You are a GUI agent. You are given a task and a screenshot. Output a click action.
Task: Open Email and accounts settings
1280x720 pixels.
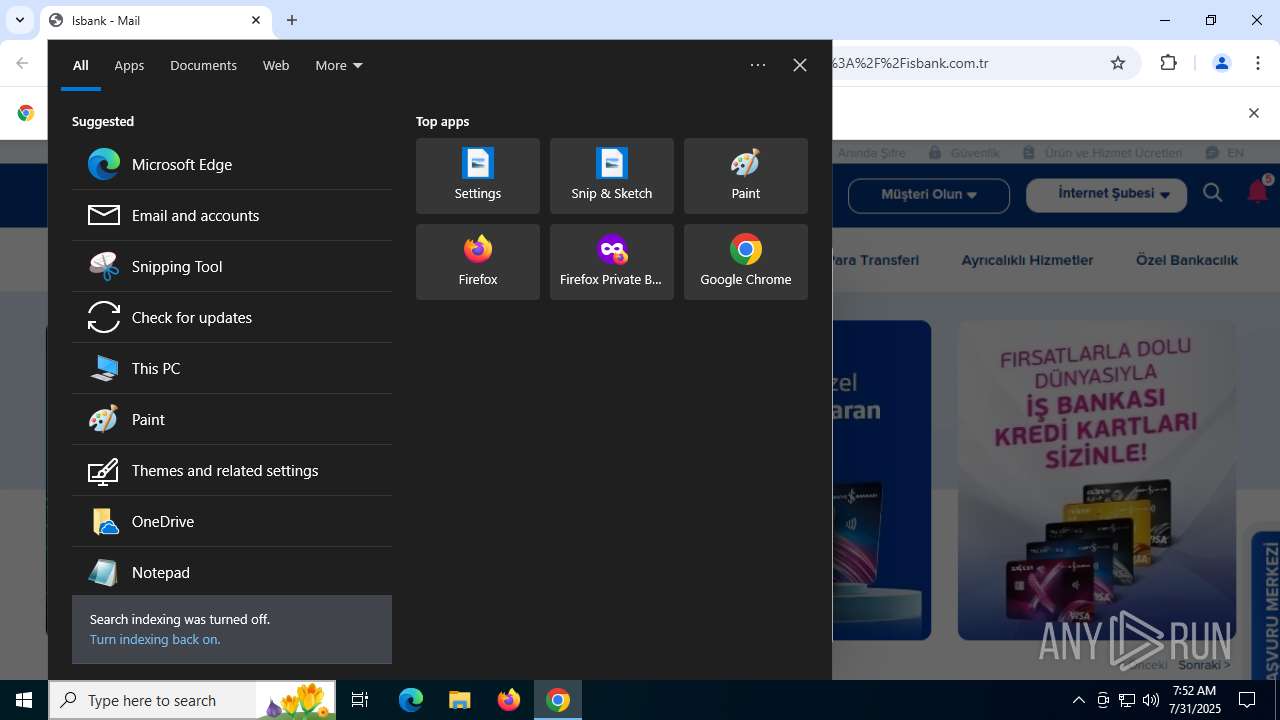(x=232, y=215)
